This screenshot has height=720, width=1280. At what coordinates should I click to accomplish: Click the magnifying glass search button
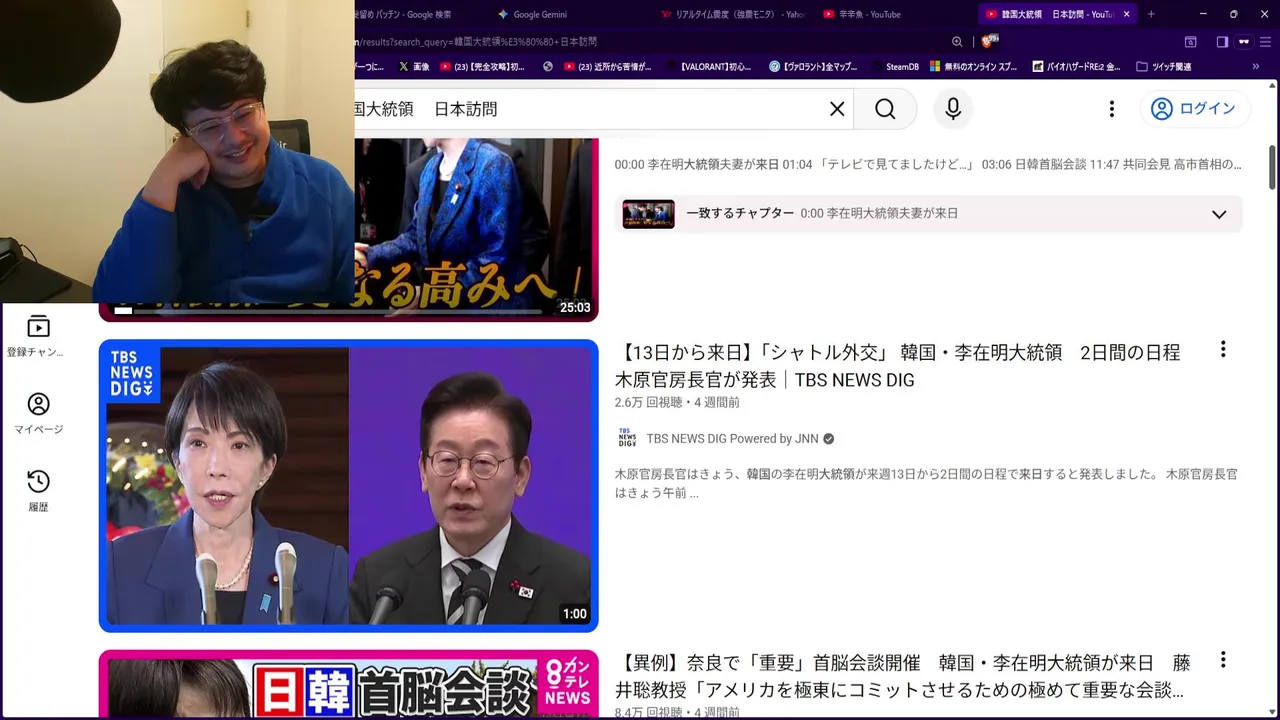(885, 109)
